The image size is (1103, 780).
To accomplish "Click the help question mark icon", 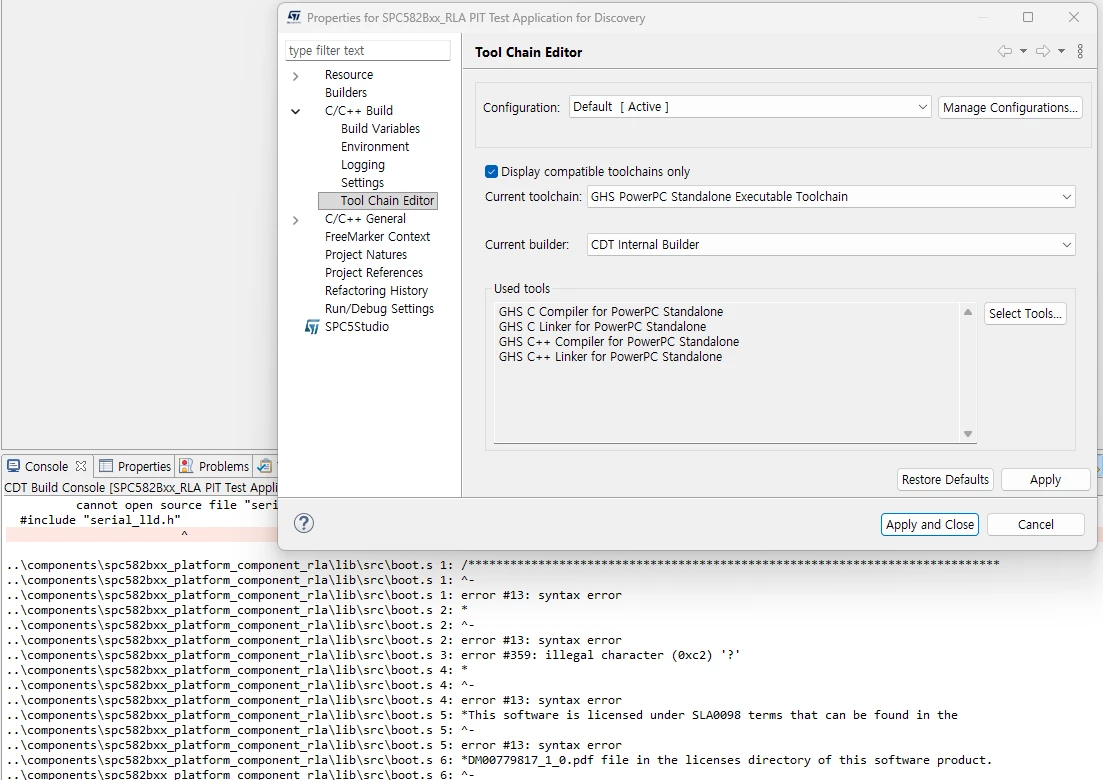I will (303, 523).
